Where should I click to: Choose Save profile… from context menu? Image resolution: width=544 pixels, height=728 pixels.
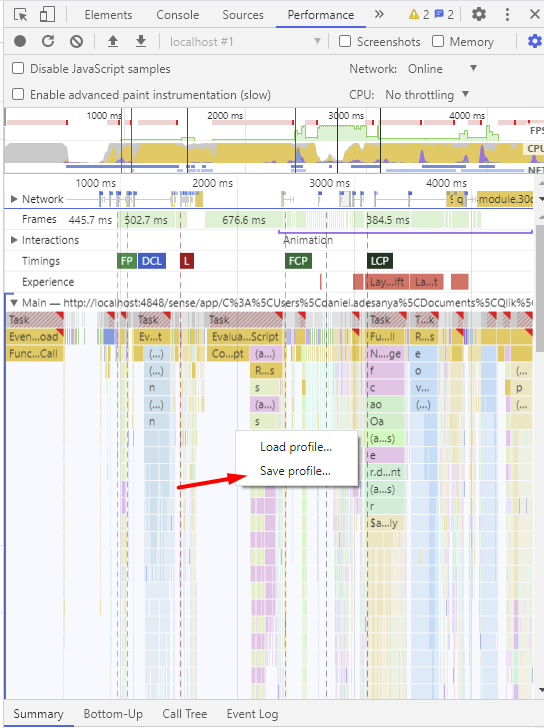click(296, 471)
